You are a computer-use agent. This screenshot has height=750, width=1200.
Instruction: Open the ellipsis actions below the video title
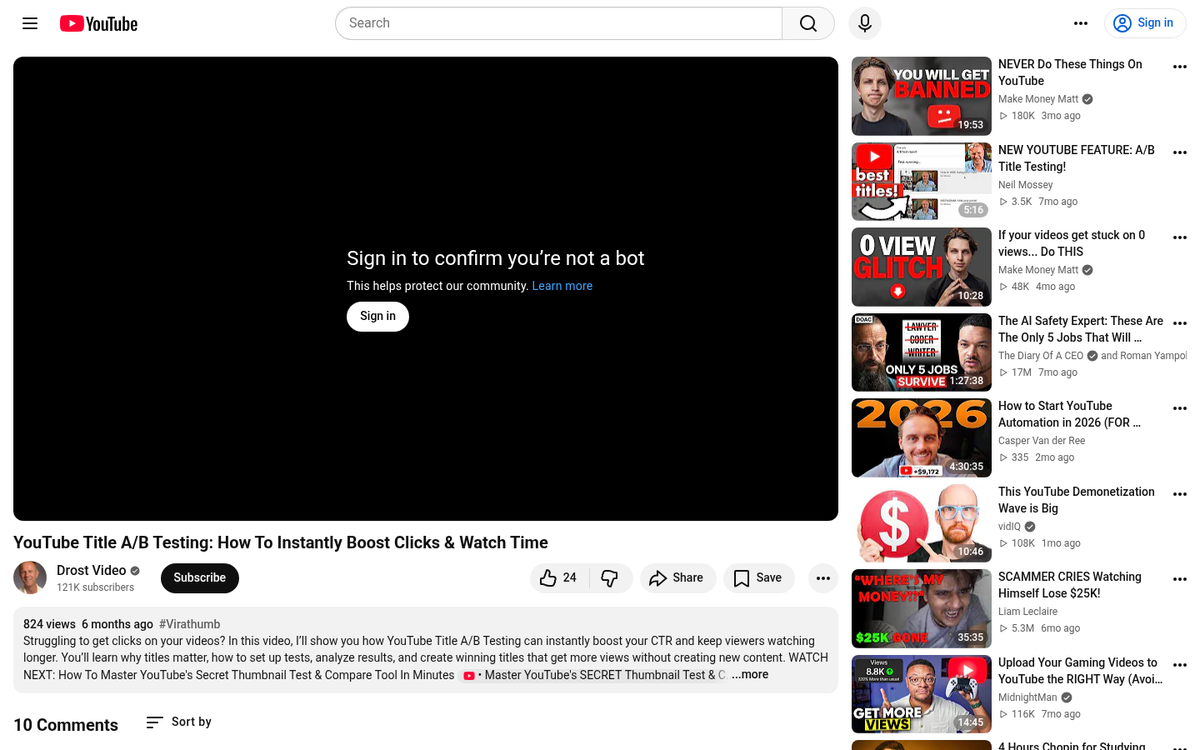coord(823,578)
